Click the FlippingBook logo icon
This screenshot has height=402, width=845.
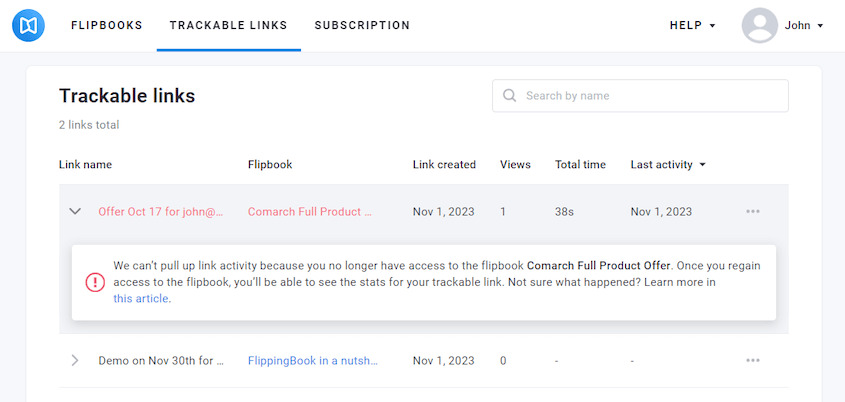28,25
